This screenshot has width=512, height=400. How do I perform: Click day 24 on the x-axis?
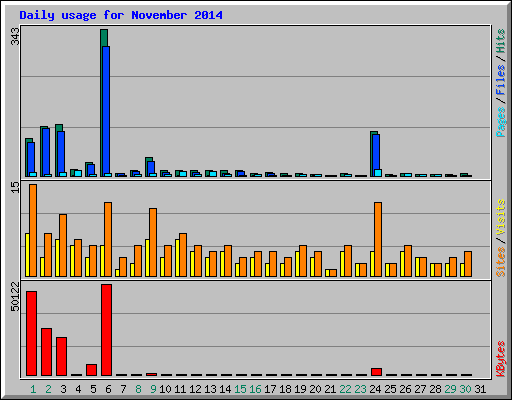point(375,389)
